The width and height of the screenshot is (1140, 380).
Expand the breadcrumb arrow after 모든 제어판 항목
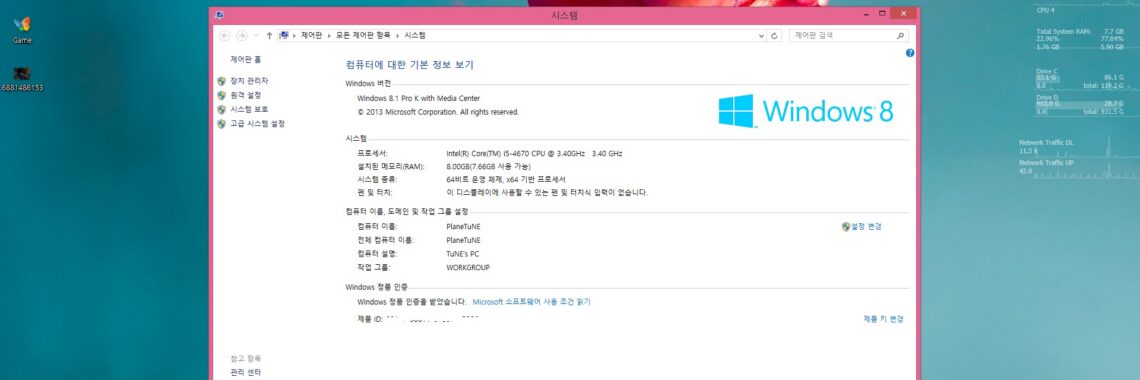point(397,36)
